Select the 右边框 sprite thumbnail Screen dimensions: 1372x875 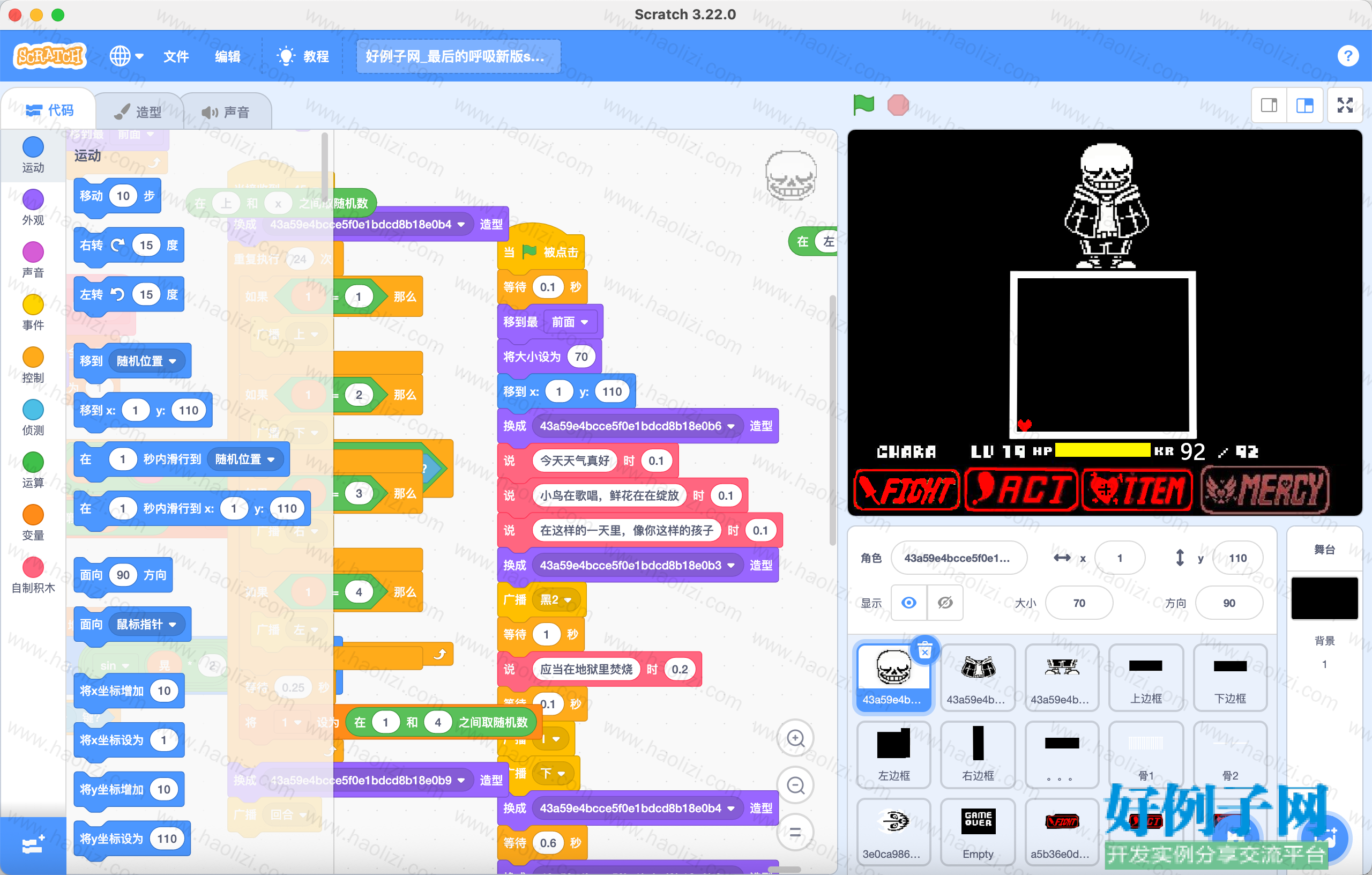[x=978, y=755]
